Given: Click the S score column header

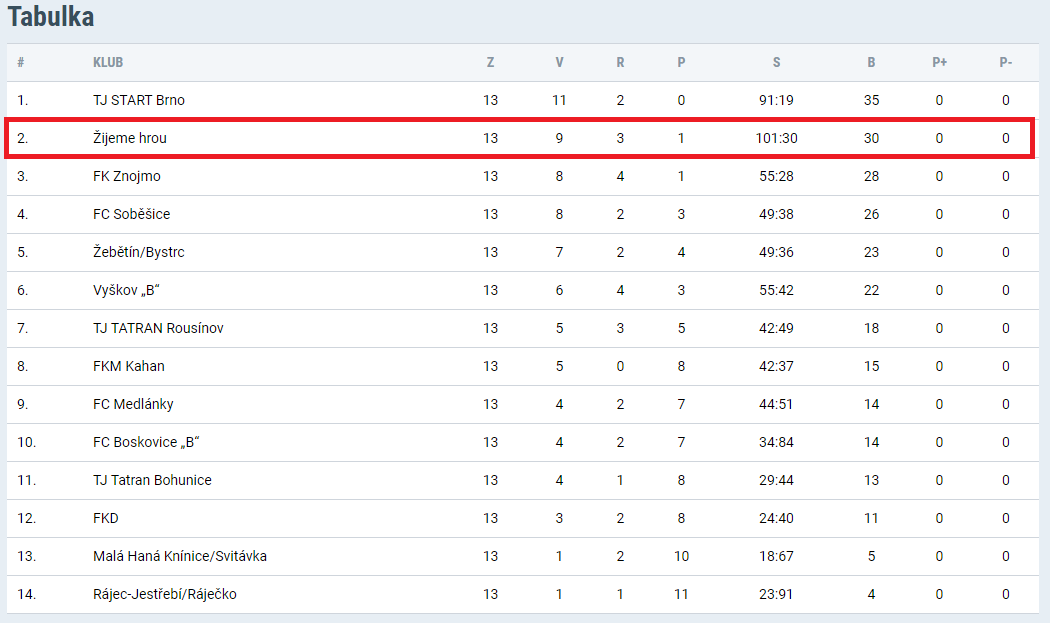Looking at the screenshot, I should point(776,62).
